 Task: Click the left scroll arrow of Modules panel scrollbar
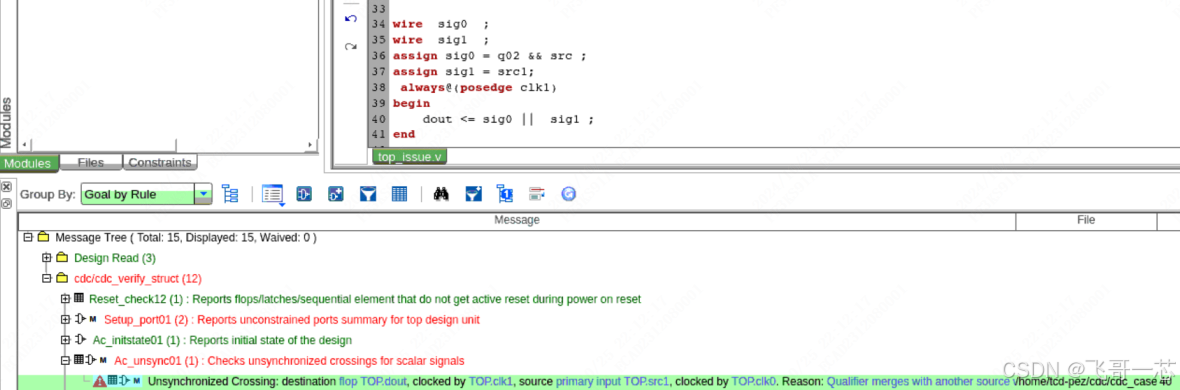pyautogui.click(x=24, y=145)
